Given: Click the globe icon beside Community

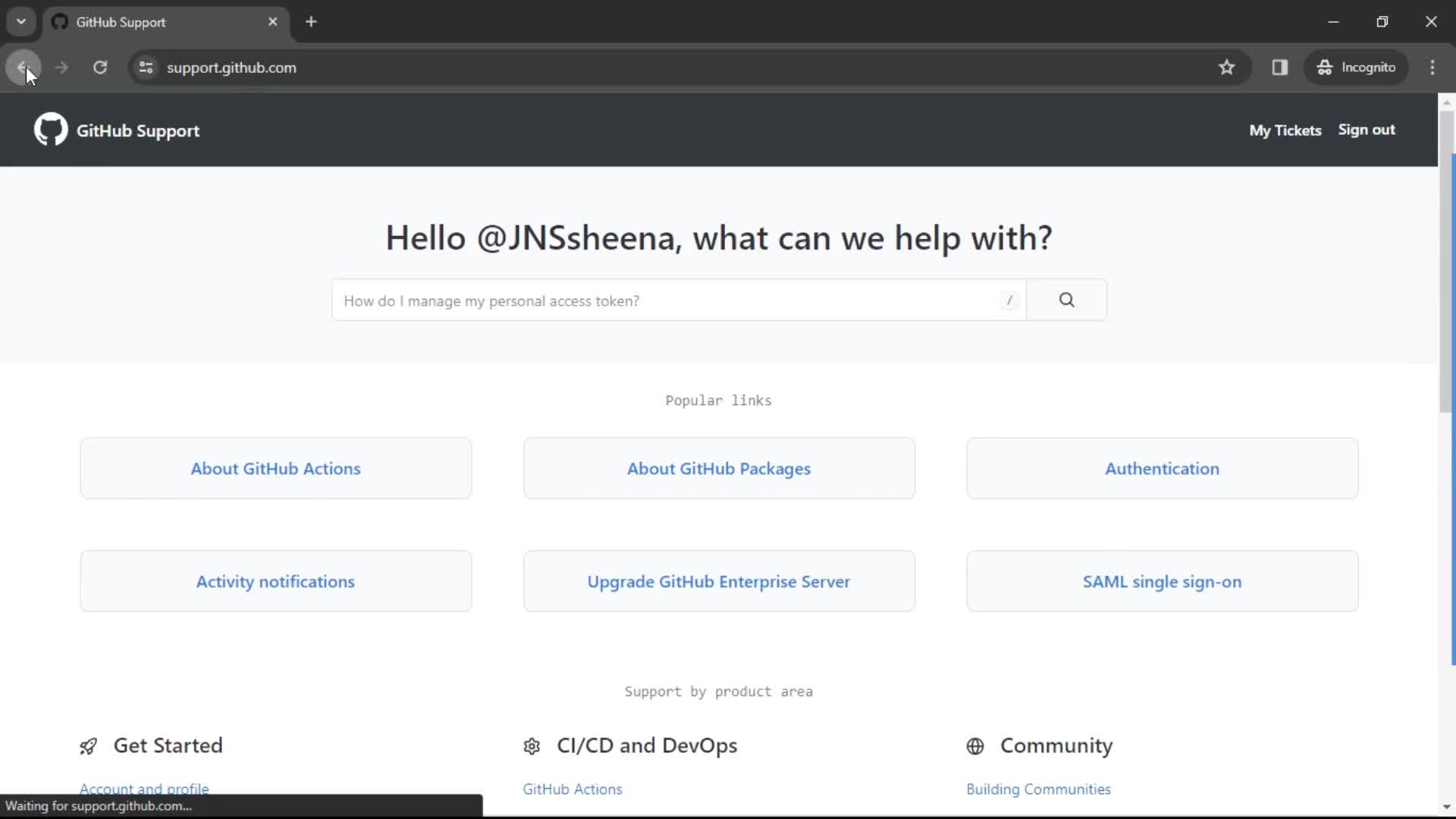Looking at the screenshot, I should (975, 747).
